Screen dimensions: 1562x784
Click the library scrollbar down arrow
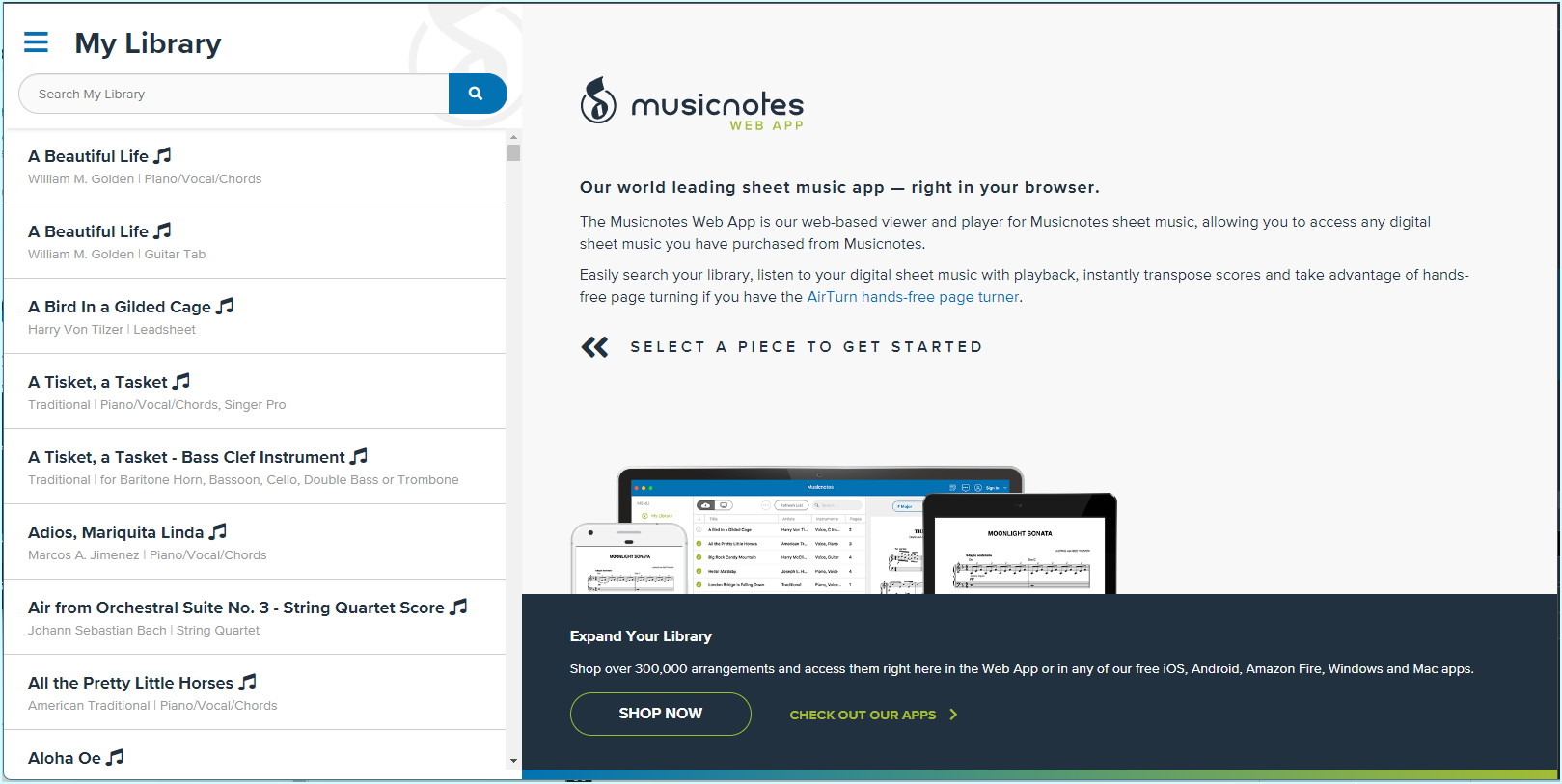coord(513,761)
